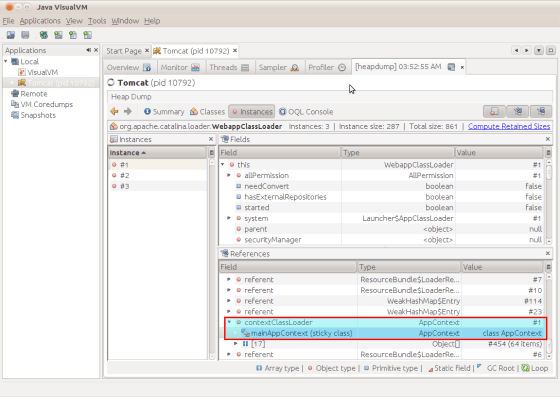Close the Instances subpanel
The width and height of the screenshot is (560, 397).
click(211, 139)
